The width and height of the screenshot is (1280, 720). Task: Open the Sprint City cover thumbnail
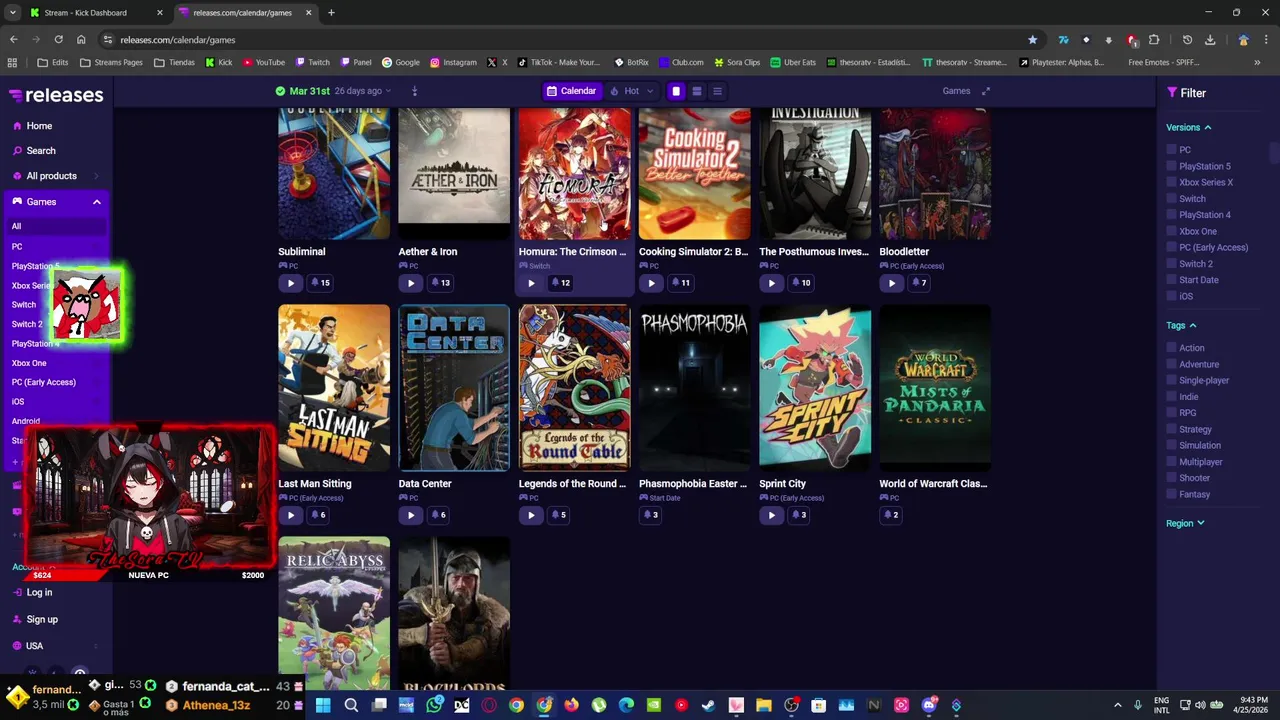(815, 387)
